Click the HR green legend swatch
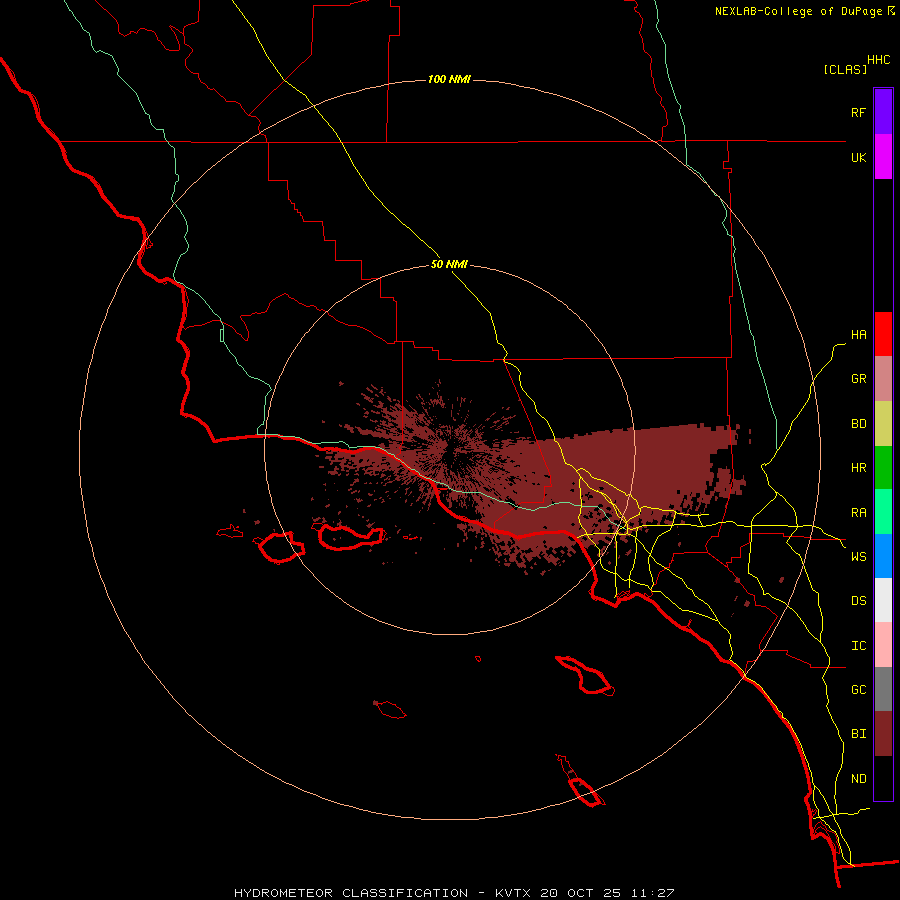Screen dimensions: 900x900 [x=883, y=468]
